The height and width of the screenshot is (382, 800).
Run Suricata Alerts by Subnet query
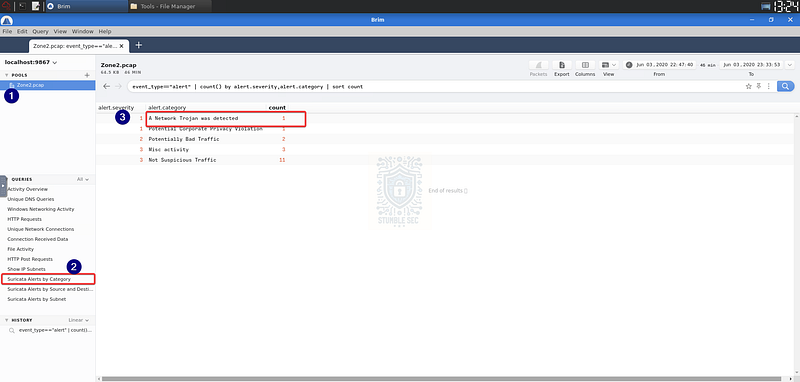pyautogui.click(x=36, y=299)
